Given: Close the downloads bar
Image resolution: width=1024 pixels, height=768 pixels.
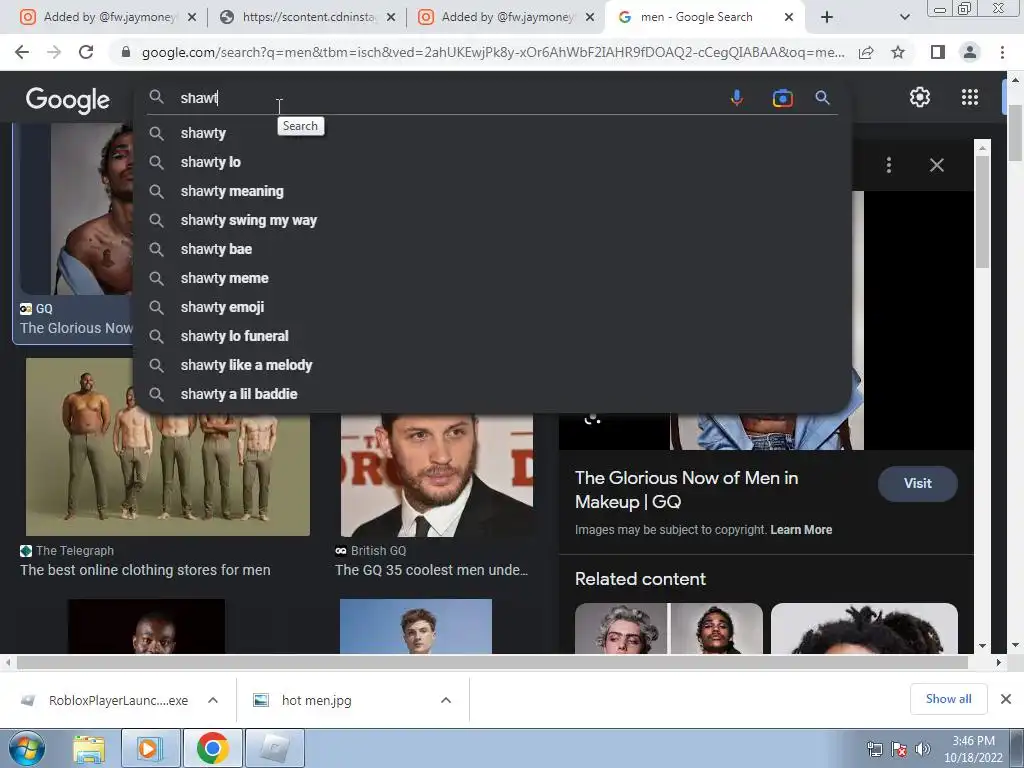Looking at the screenshot, I should (x=1006, y=699).
